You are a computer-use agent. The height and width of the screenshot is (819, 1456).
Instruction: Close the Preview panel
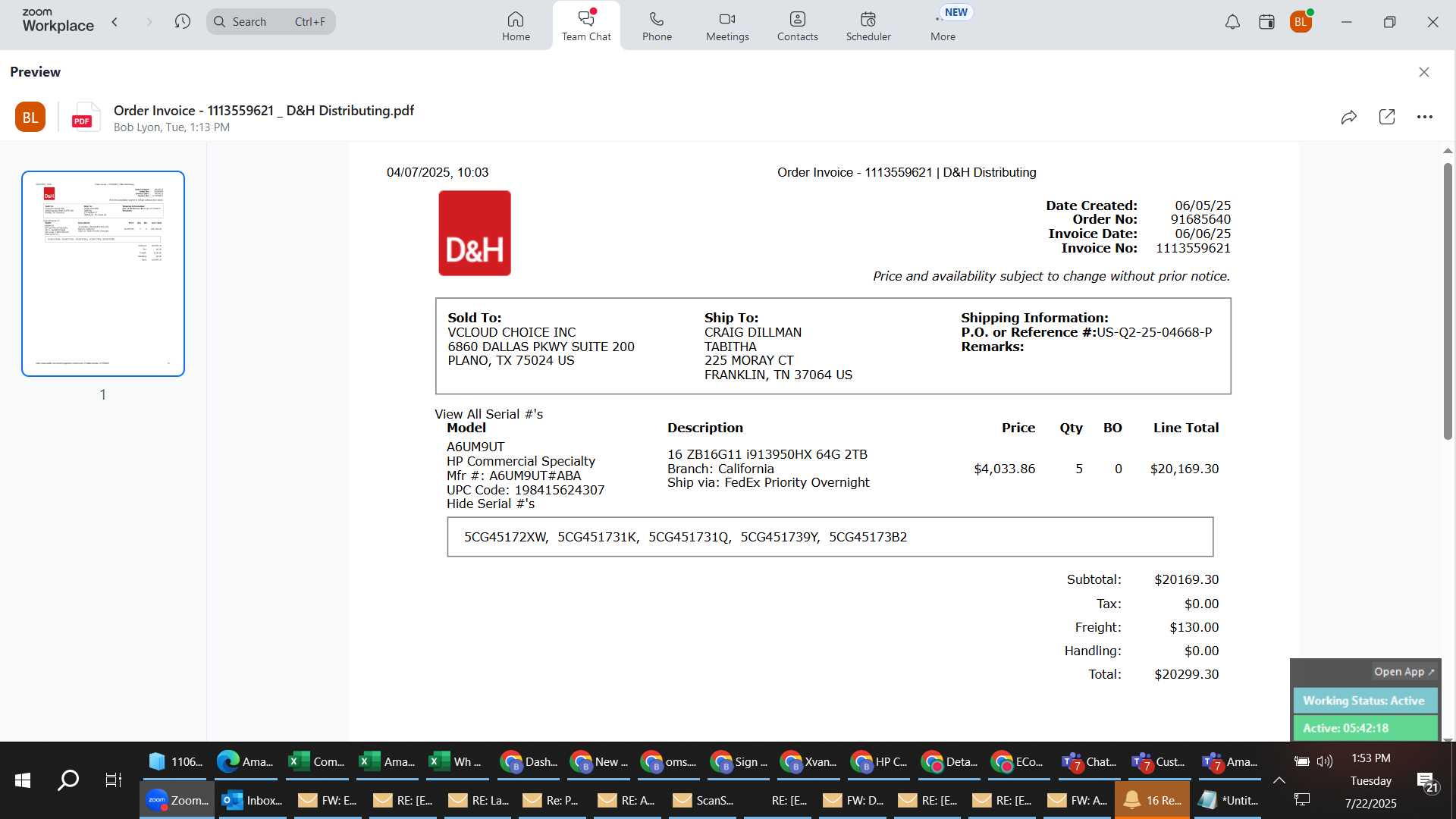(1423, 72)
